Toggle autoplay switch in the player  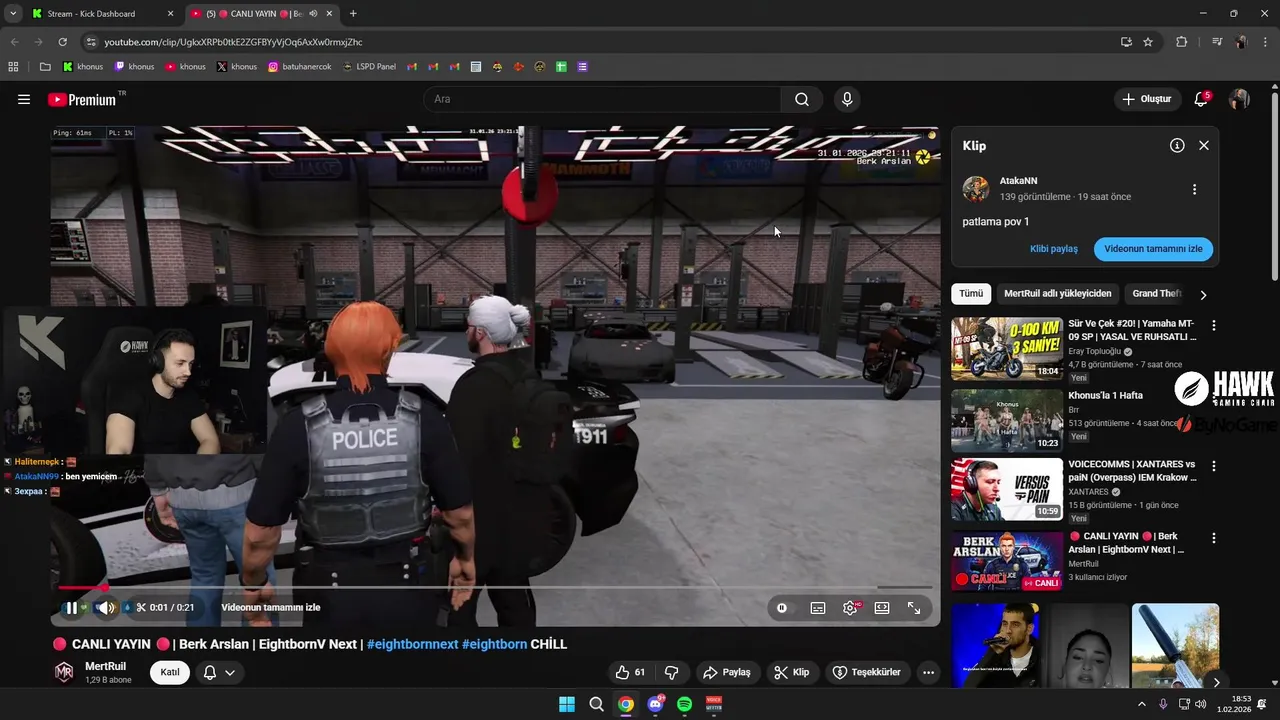pyautogui.click(x=782, y=608)
